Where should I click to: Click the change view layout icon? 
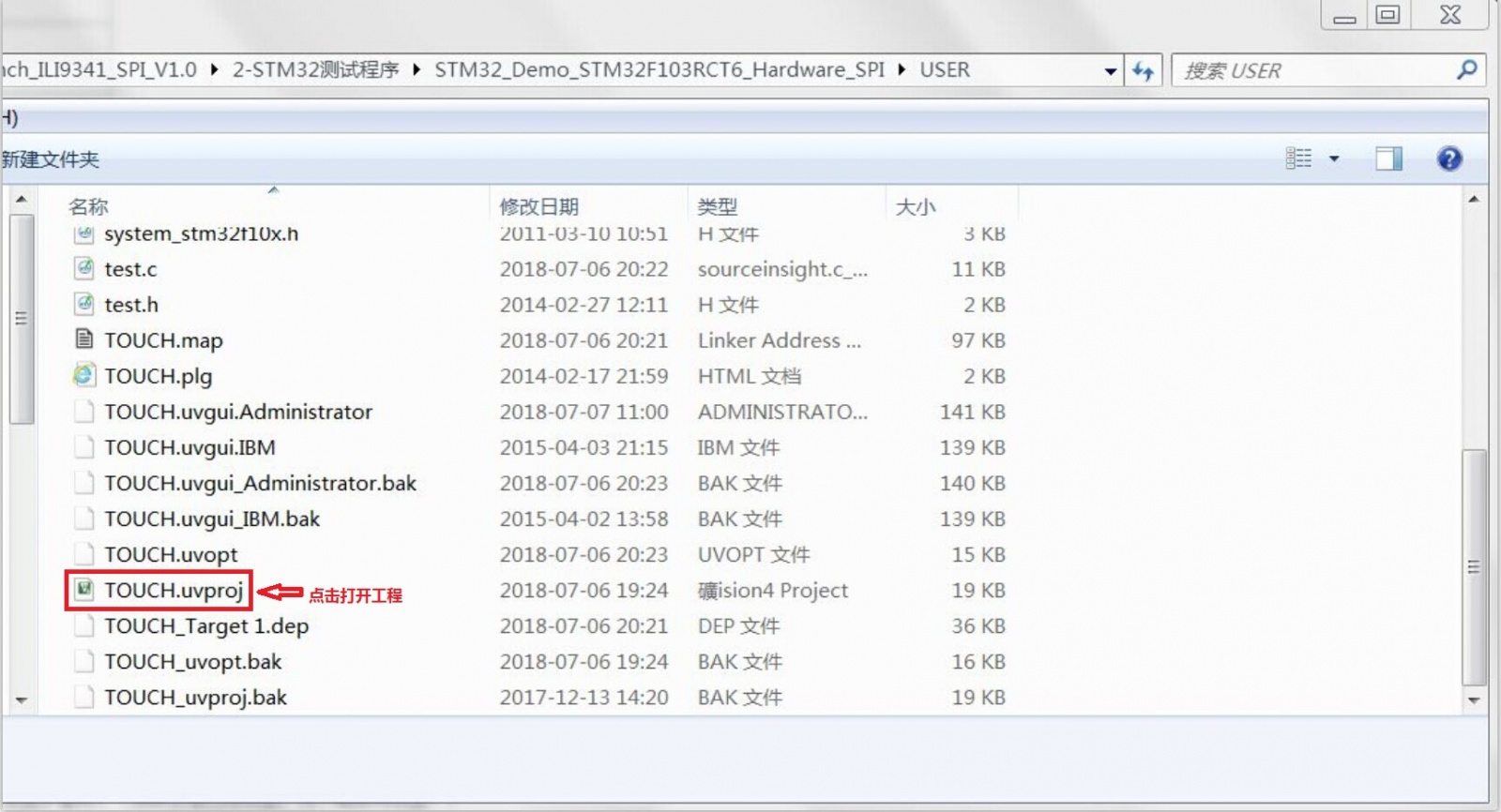1299,159
